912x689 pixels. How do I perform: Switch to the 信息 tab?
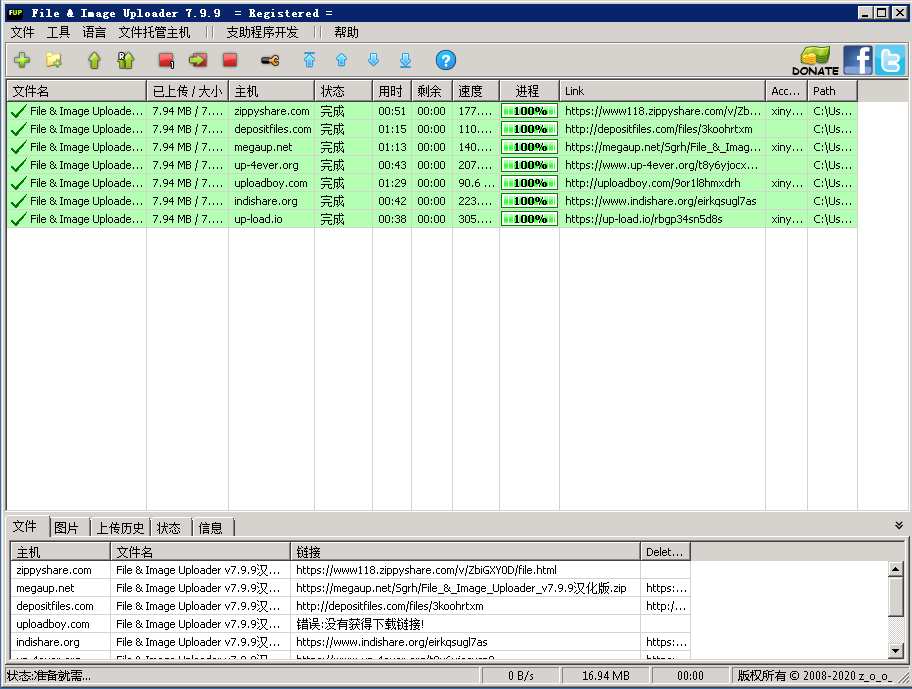[211, 528]
